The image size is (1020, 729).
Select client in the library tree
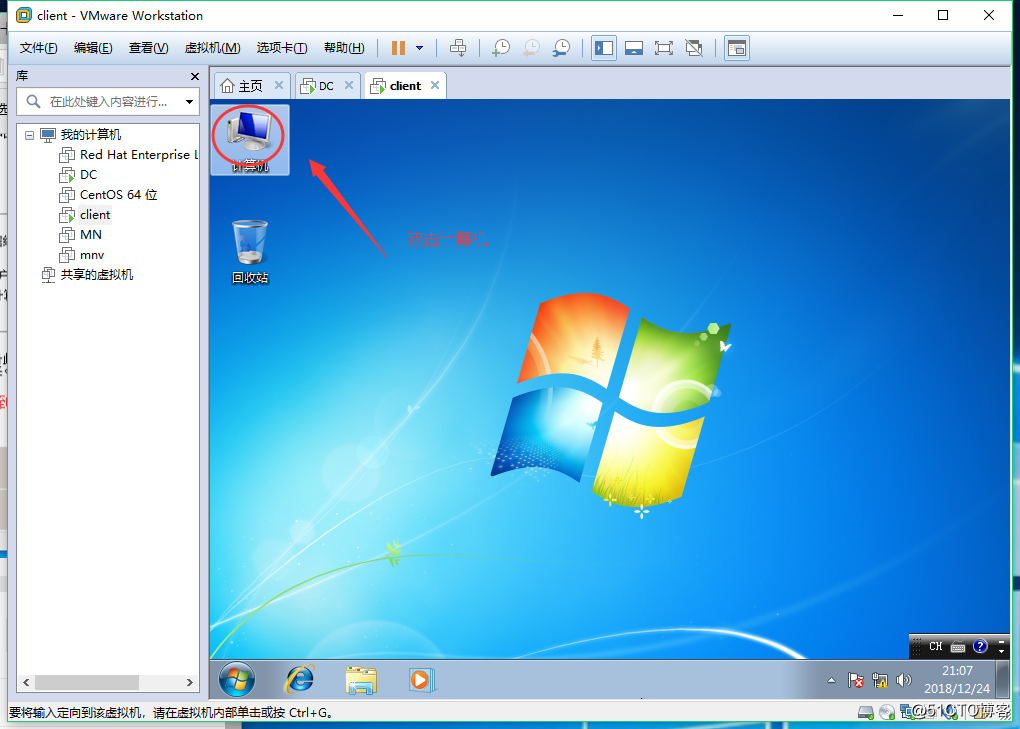click(x=85, y=215)
